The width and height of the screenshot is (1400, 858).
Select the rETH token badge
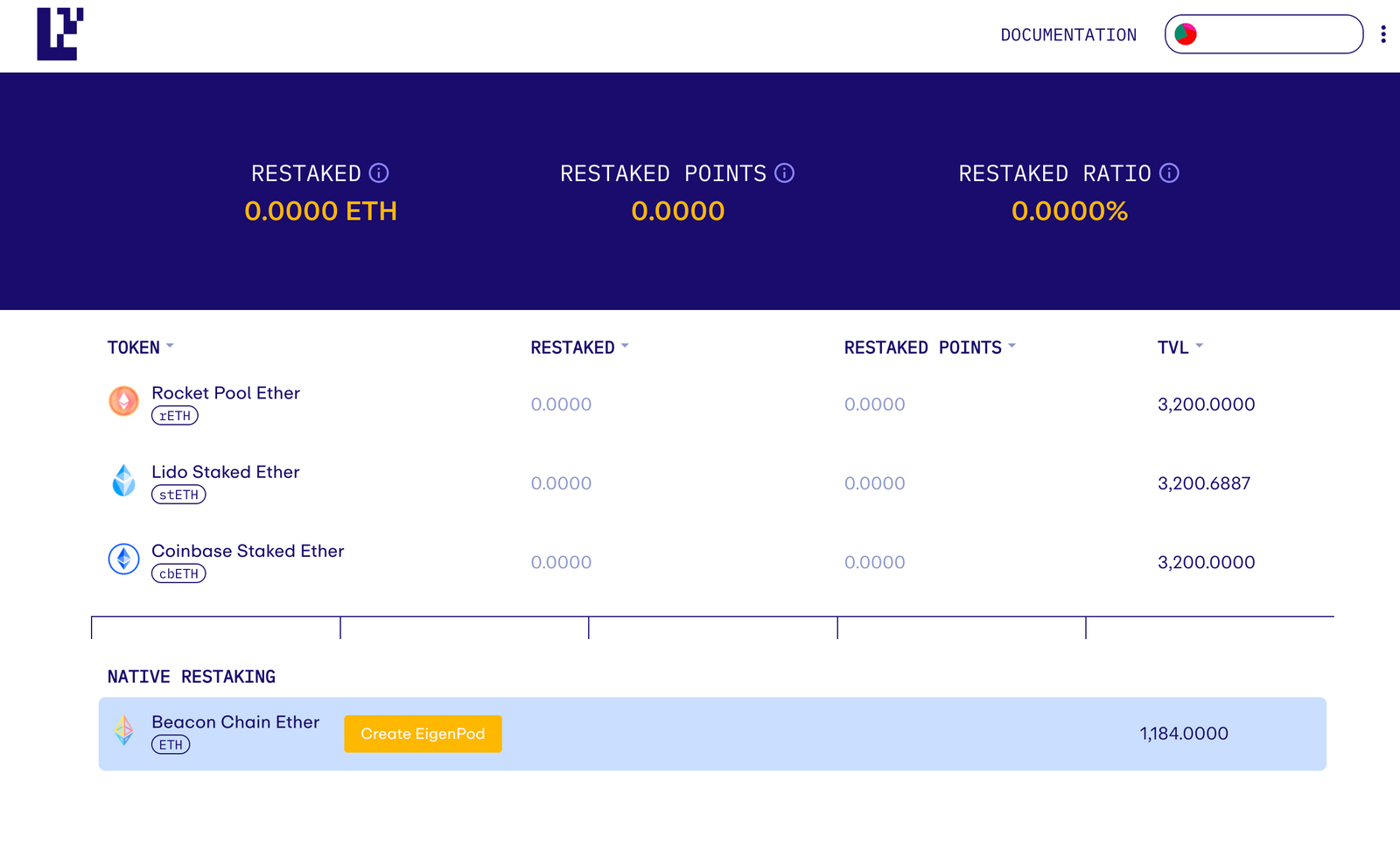click(176, 416)
